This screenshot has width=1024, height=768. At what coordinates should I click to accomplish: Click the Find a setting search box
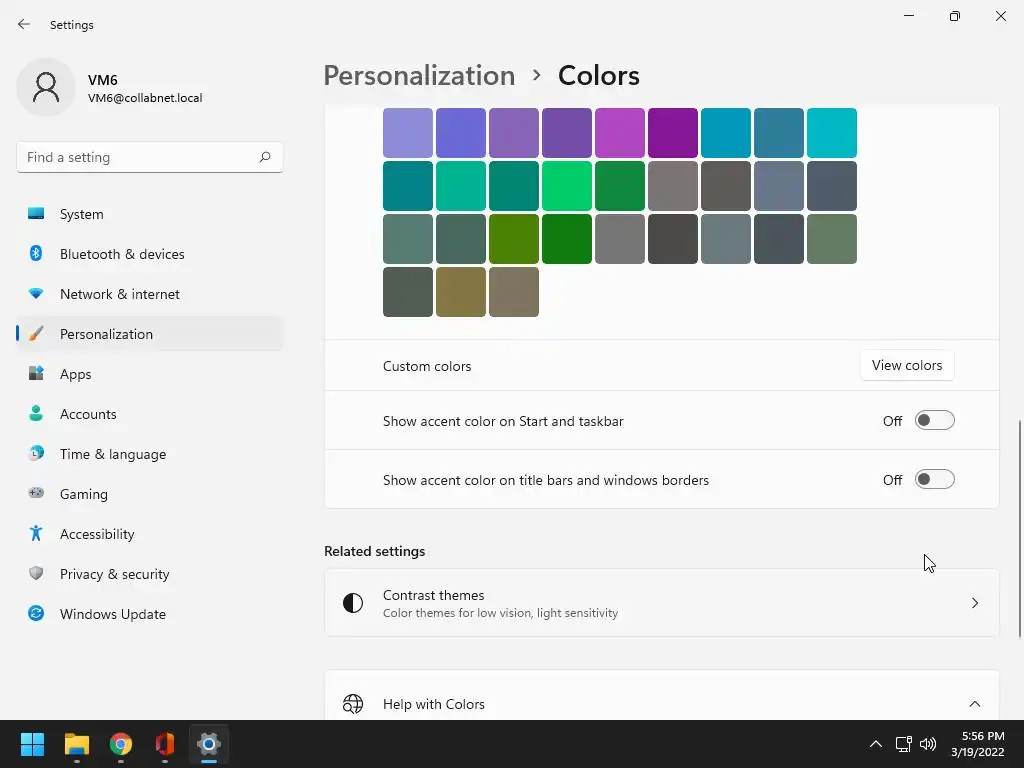click(150, 157)
